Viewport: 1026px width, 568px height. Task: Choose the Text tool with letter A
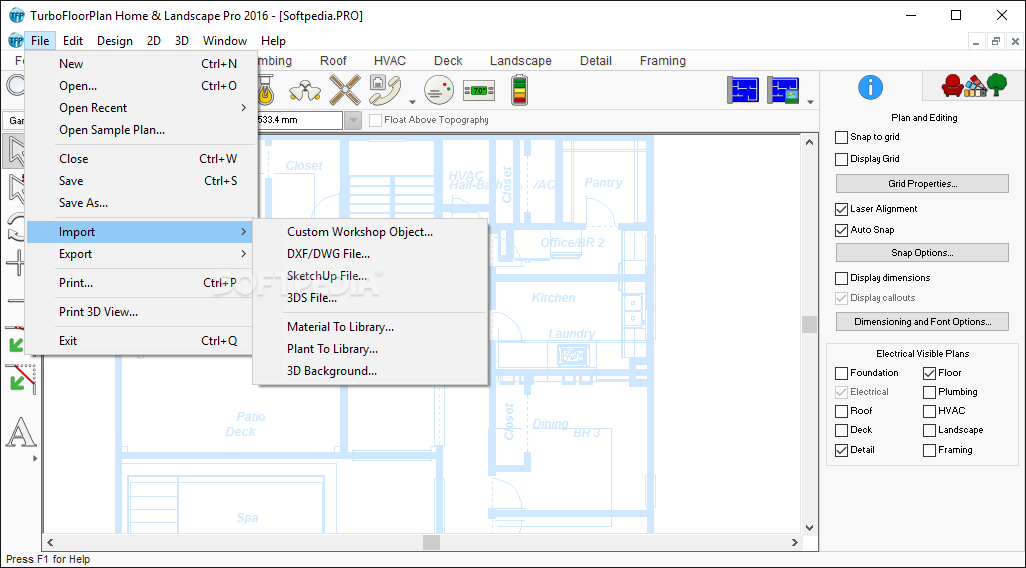[x=21, y=433]
